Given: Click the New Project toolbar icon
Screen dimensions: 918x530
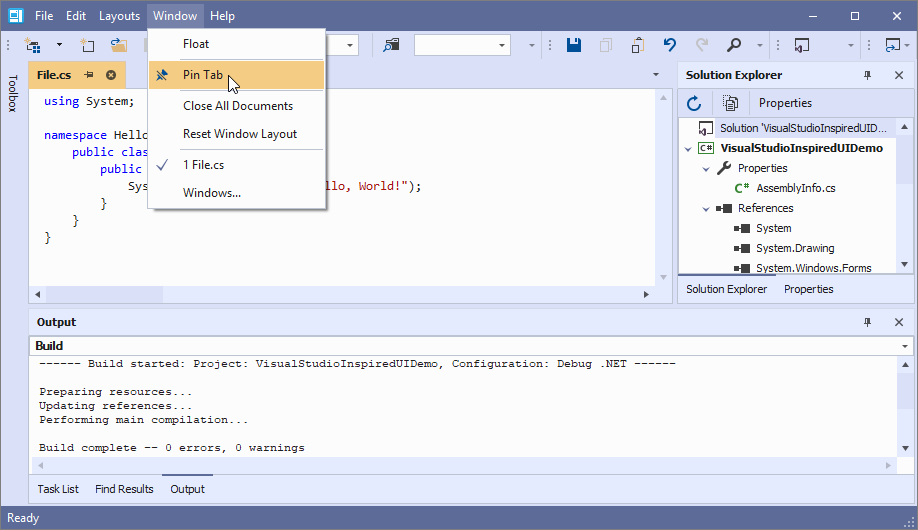Looking at the screenshot, I should tap(33, 45).
